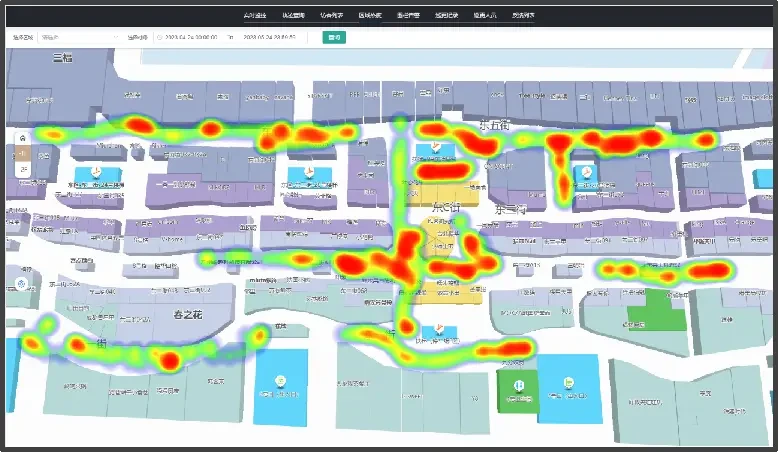The height and width of the screenshot is (452, 778).
Task: Open the last tab in the top navigation bar
Action: point(523,15)
